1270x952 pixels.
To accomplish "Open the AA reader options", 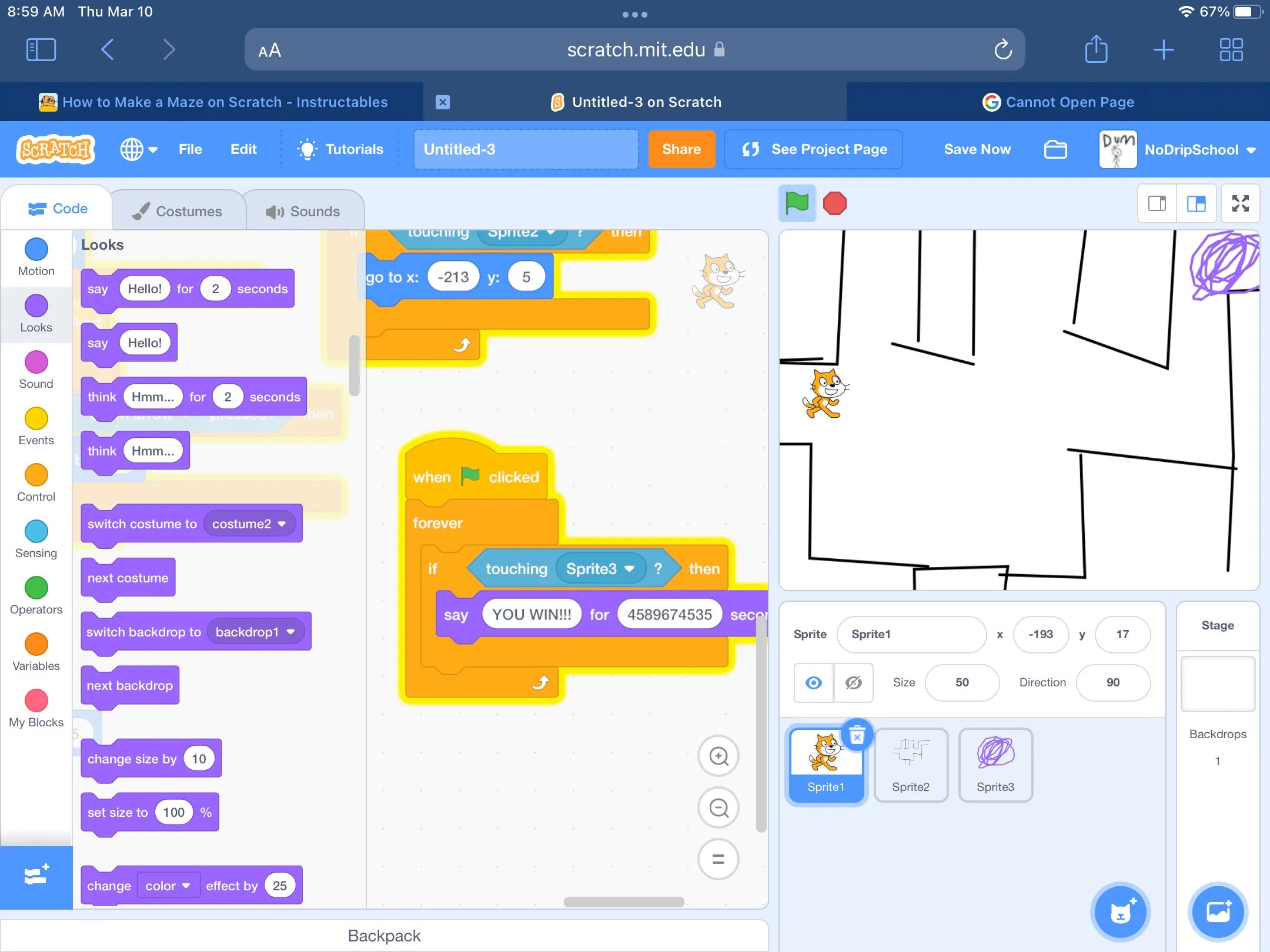I will point(270,51).
